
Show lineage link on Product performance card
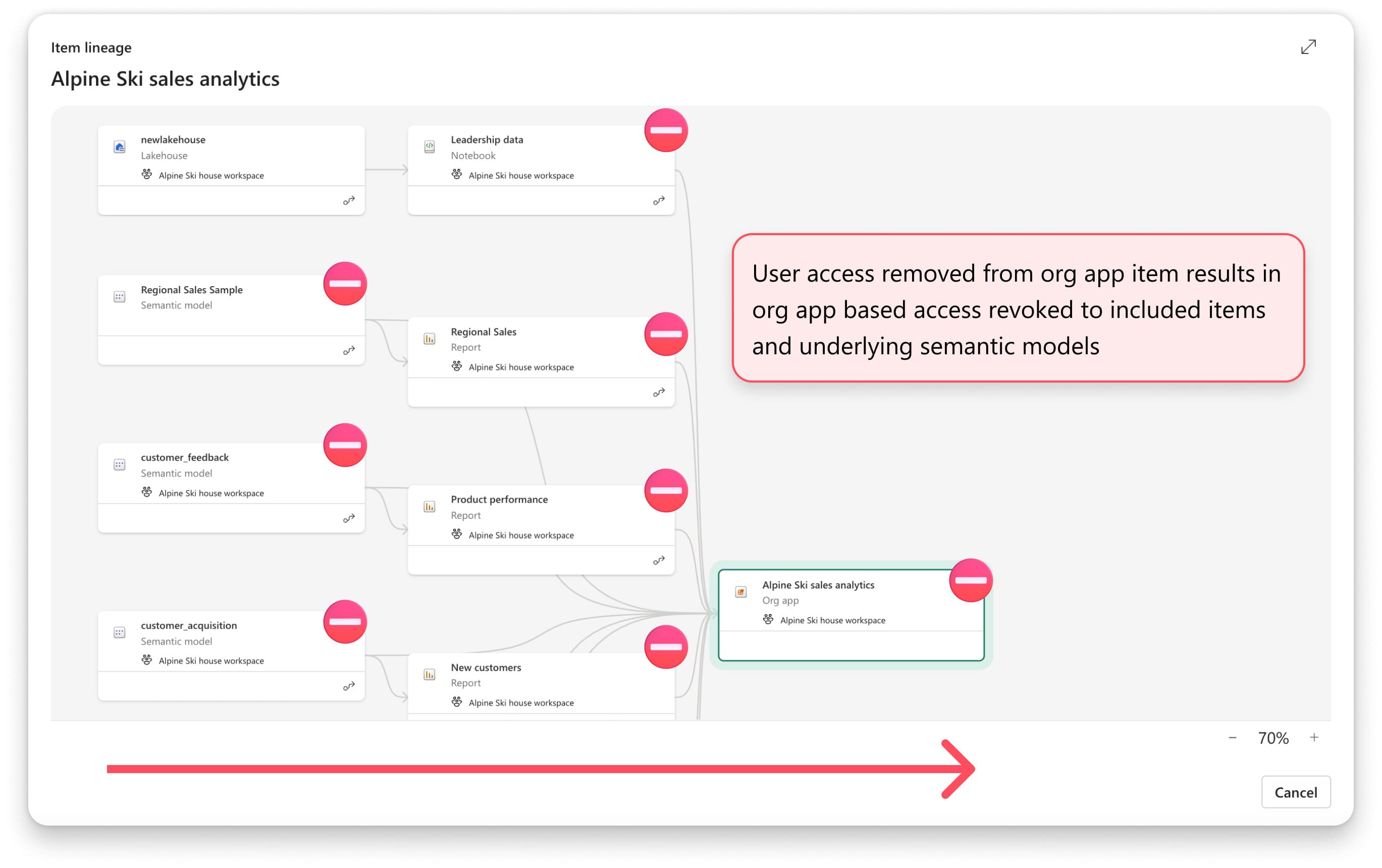click(659, 560)
